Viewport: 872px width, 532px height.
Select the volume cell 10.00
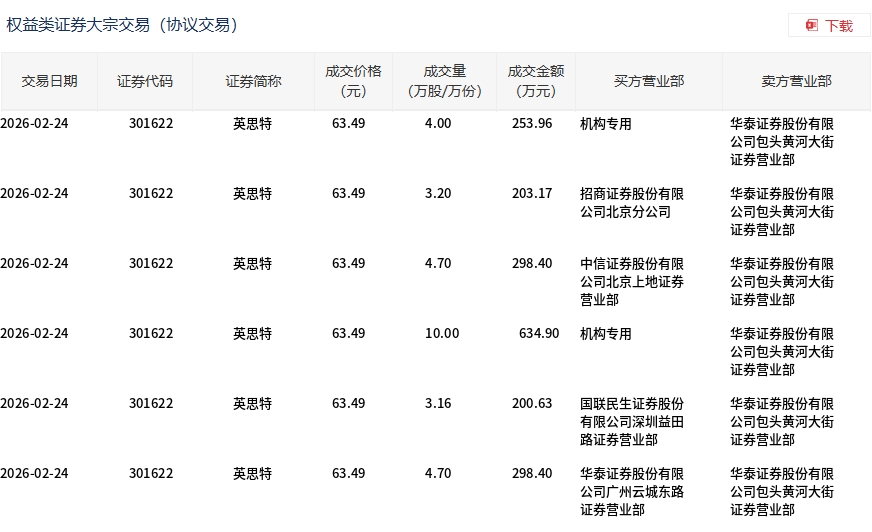[442, 334]
